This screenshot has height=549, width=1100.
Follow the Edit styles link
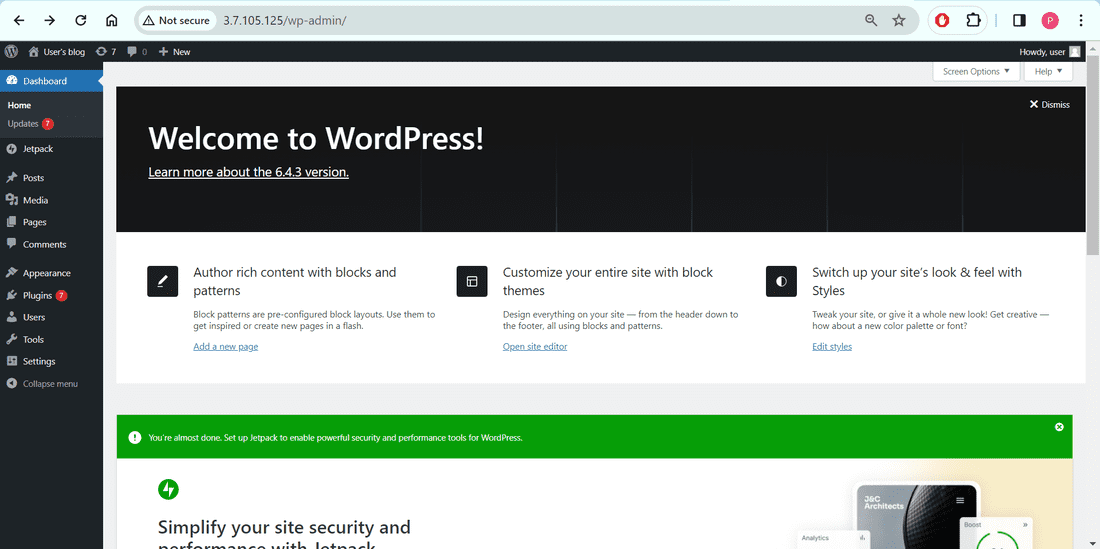tap(832, 346)
